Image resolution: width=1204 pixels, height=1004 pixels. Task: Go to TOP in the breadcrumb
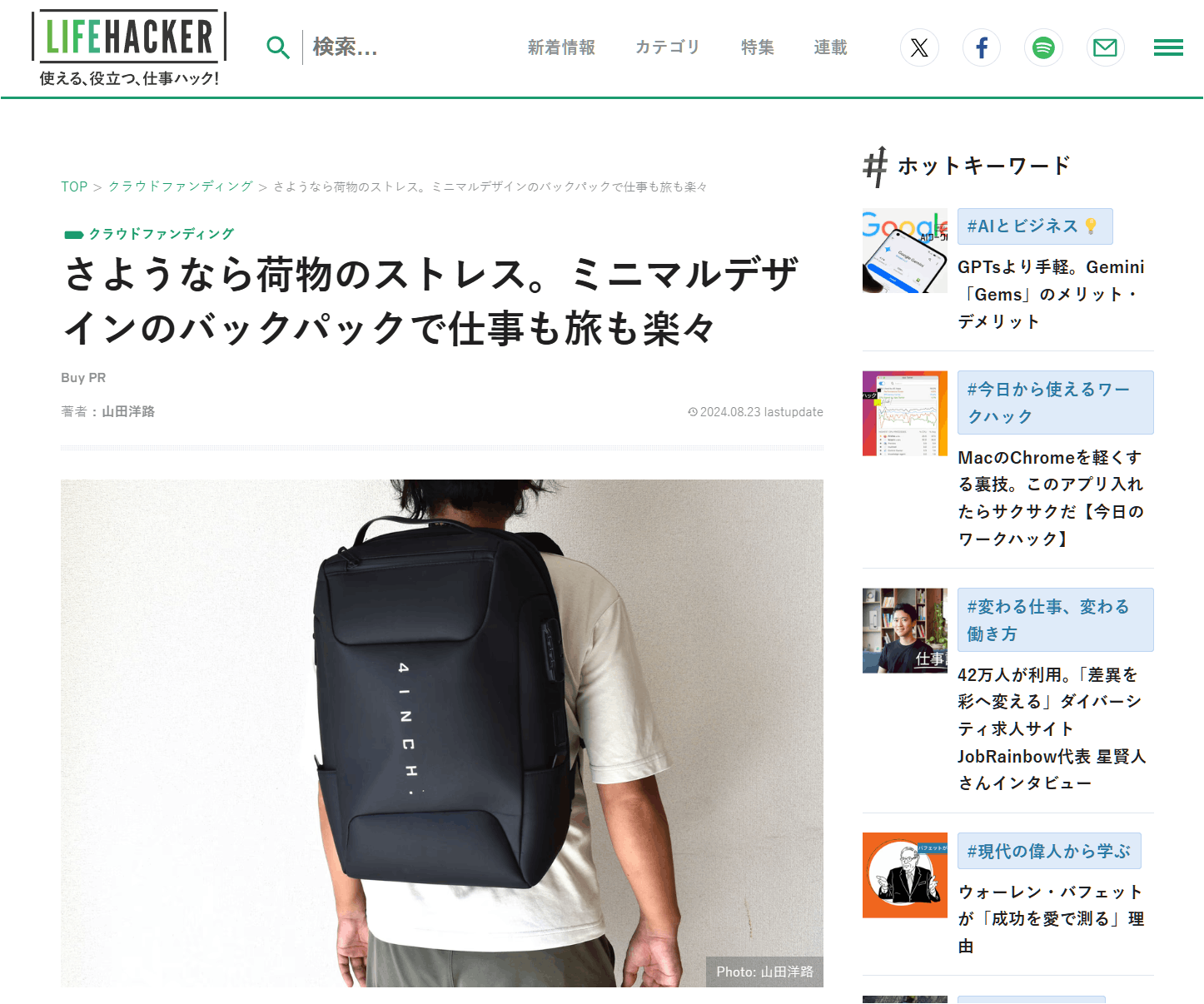pyautogui.click(x=74, y=186)
